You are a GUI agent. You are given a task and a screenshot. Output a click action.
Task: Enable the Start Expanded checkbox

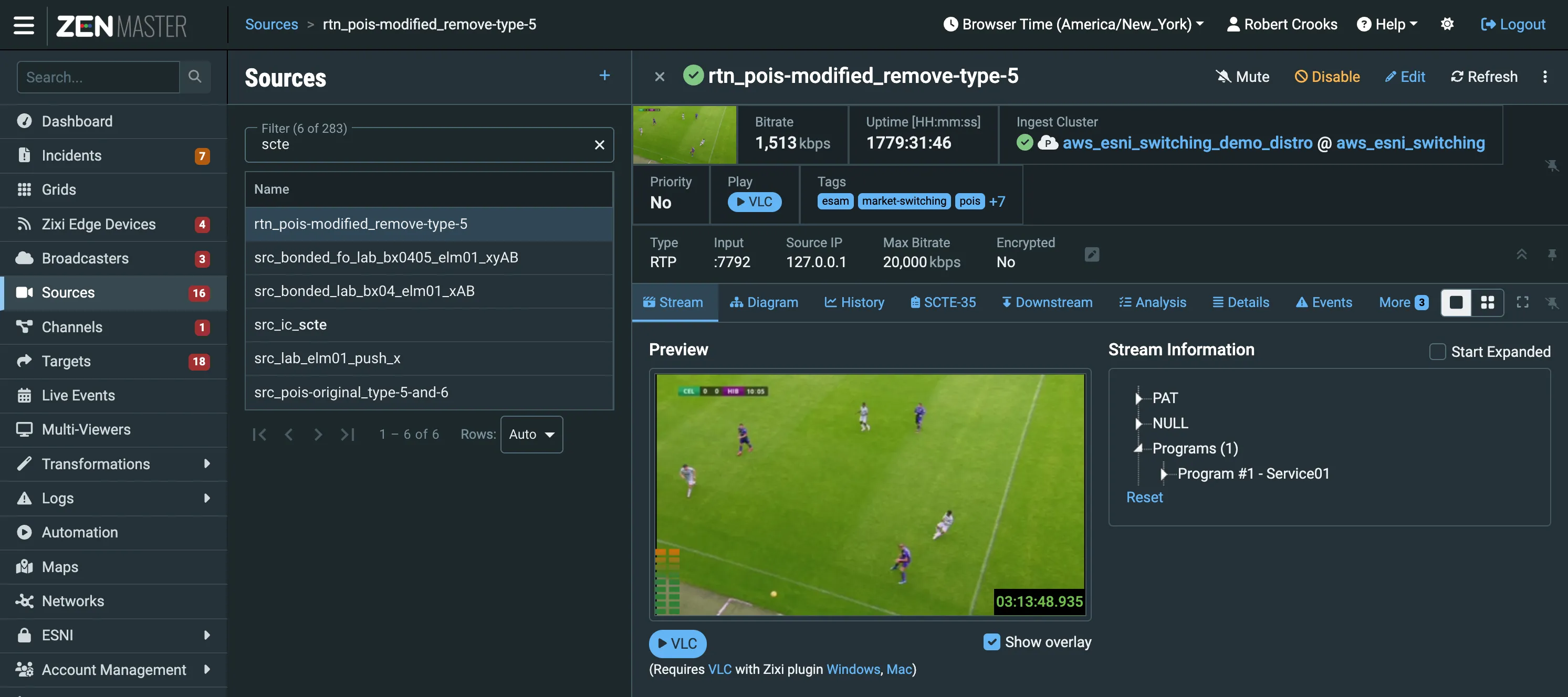coord(1437,352)
